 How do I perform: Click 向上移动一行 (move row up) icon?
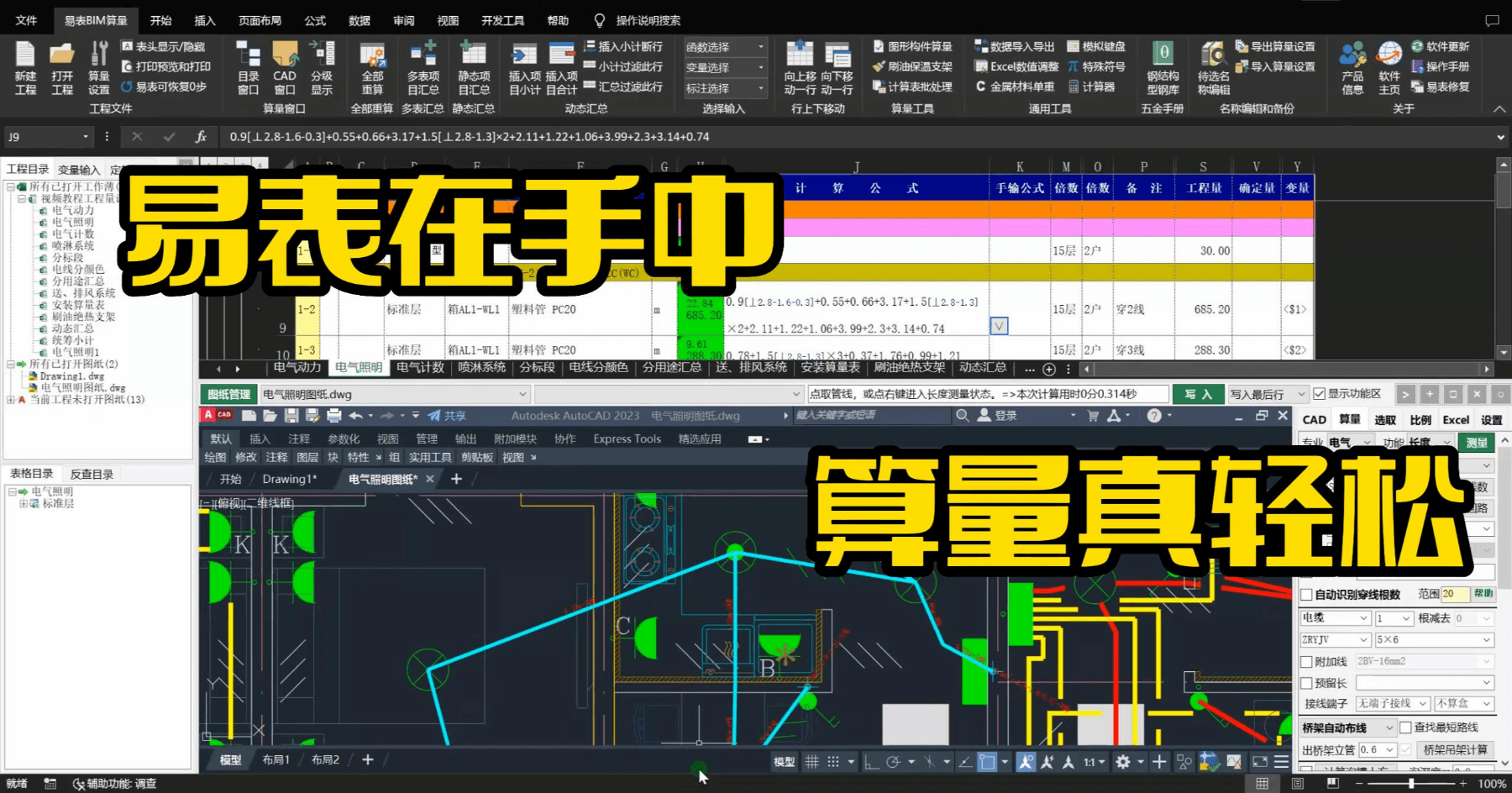tap(800, 55)
